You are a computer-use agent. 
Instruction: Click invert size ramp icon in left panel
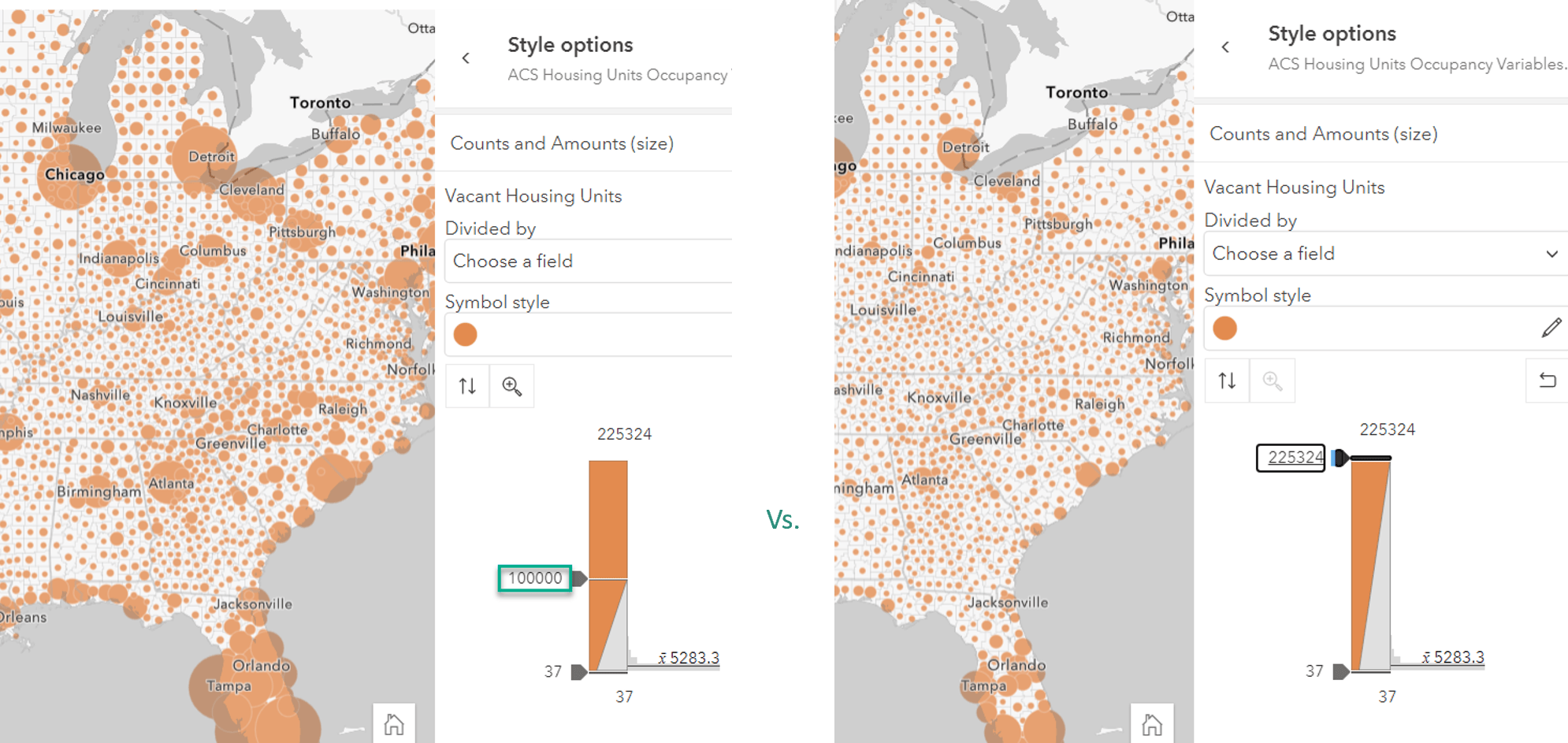(467, 386)
